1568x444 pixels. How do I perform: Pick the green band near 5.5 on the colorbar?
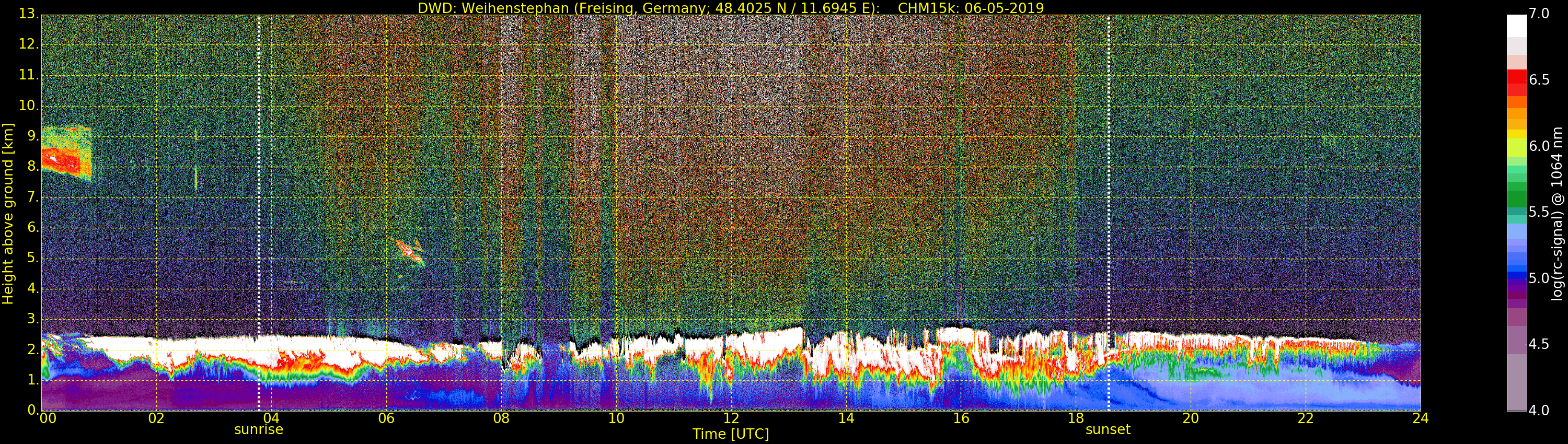1516,200
